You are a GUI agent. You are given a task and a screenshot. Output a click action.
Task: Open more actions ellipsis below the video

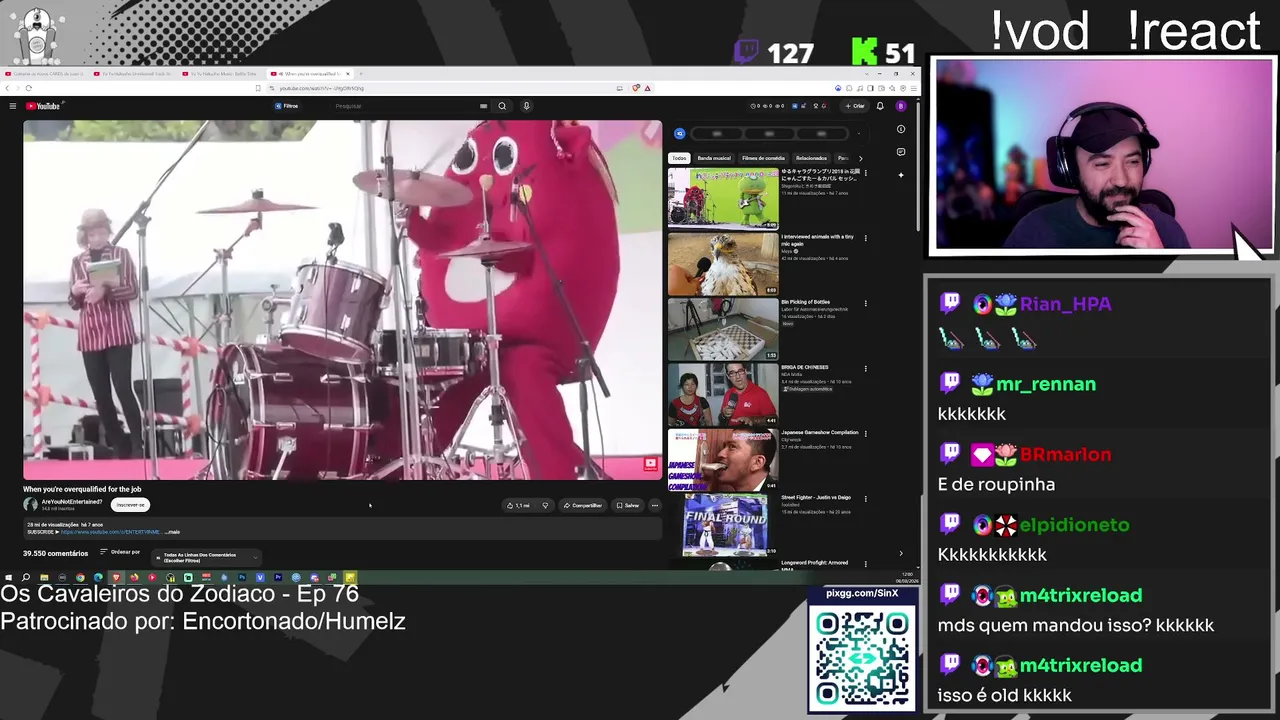click(655, 505)
